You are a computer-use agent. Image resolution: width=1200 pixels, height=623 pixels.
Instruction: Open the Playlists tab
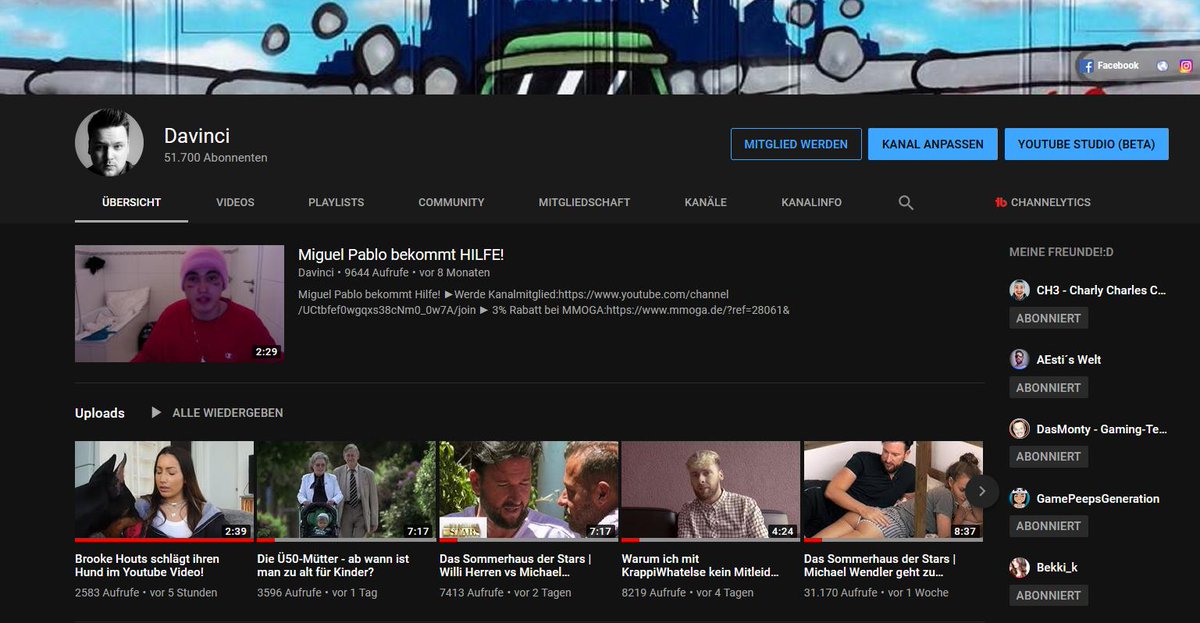336,202
